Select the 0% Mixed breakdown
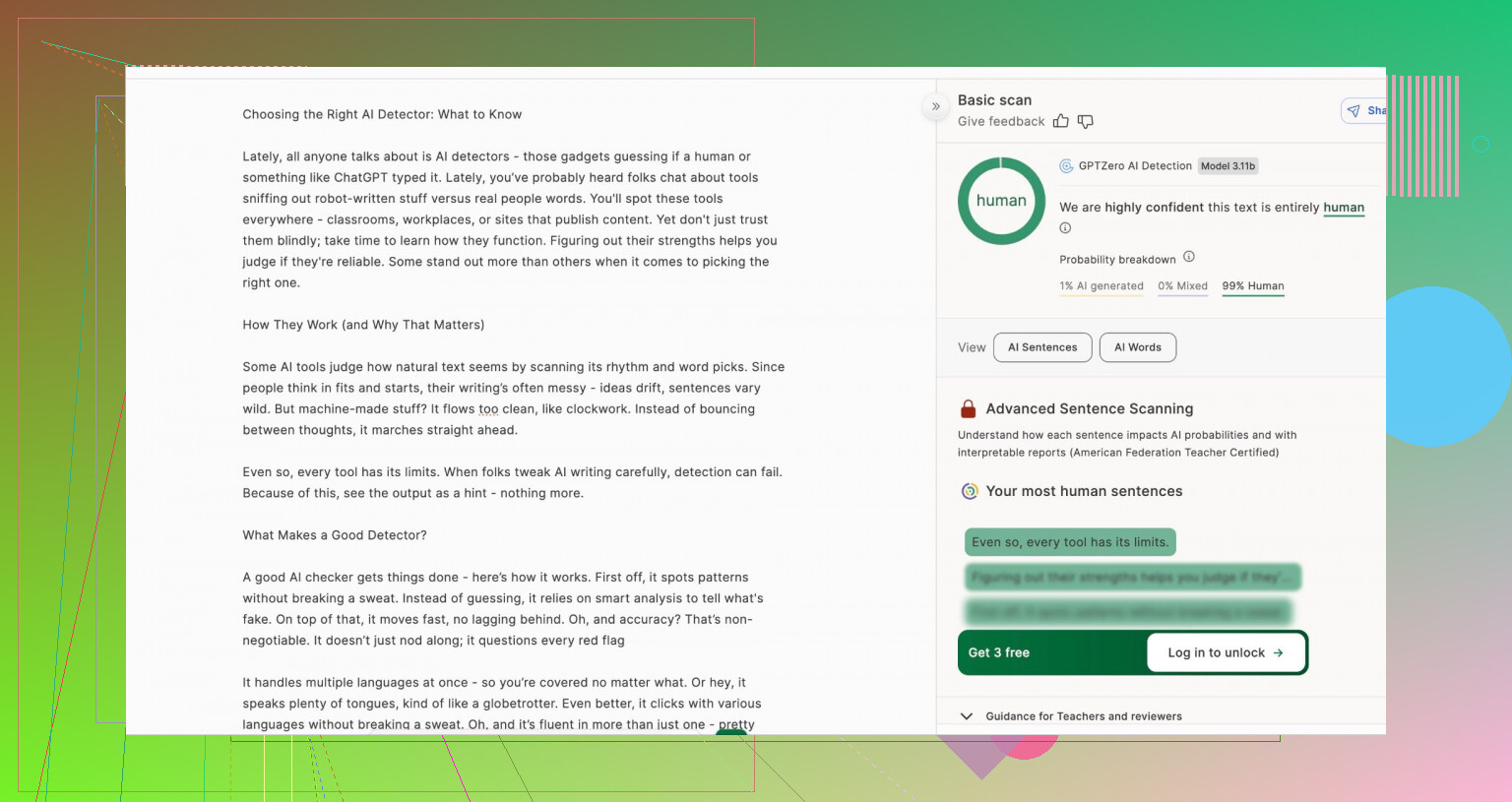This screenshot has height=802, width=1512. [1182, 286]
